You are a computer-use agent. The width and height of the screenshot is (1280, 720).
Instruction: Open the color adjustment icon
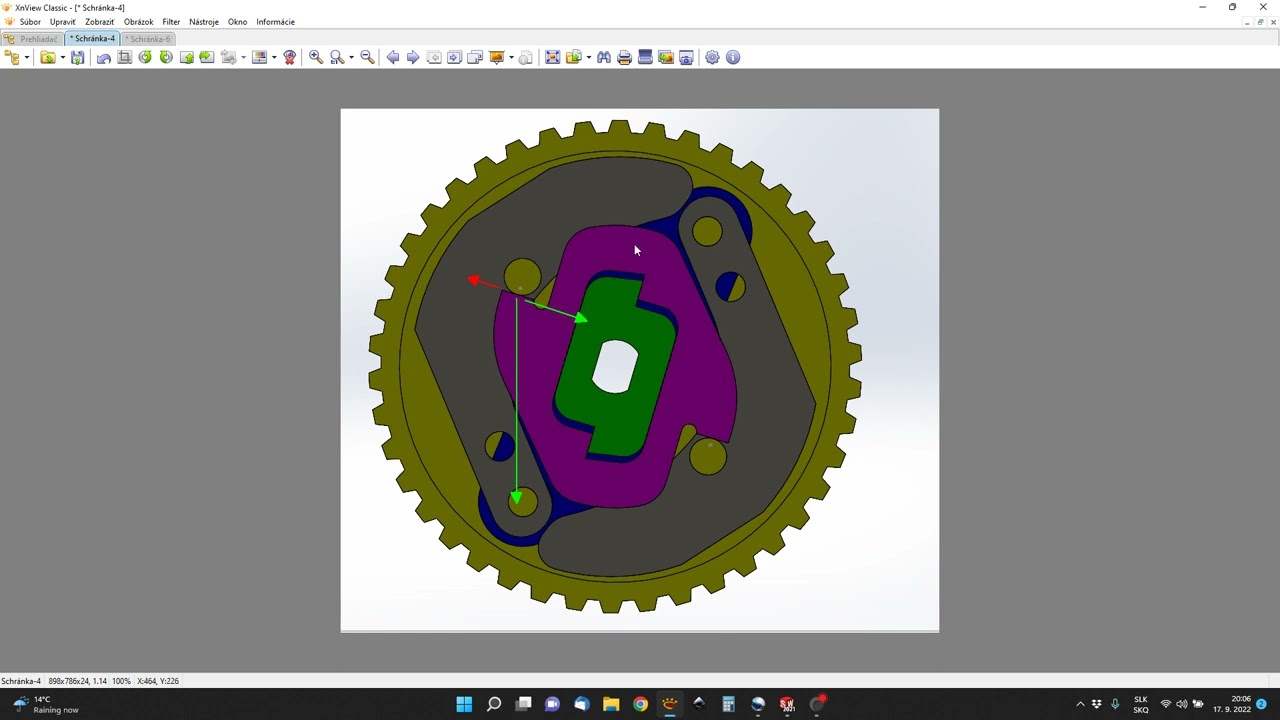tap(259, 57)
